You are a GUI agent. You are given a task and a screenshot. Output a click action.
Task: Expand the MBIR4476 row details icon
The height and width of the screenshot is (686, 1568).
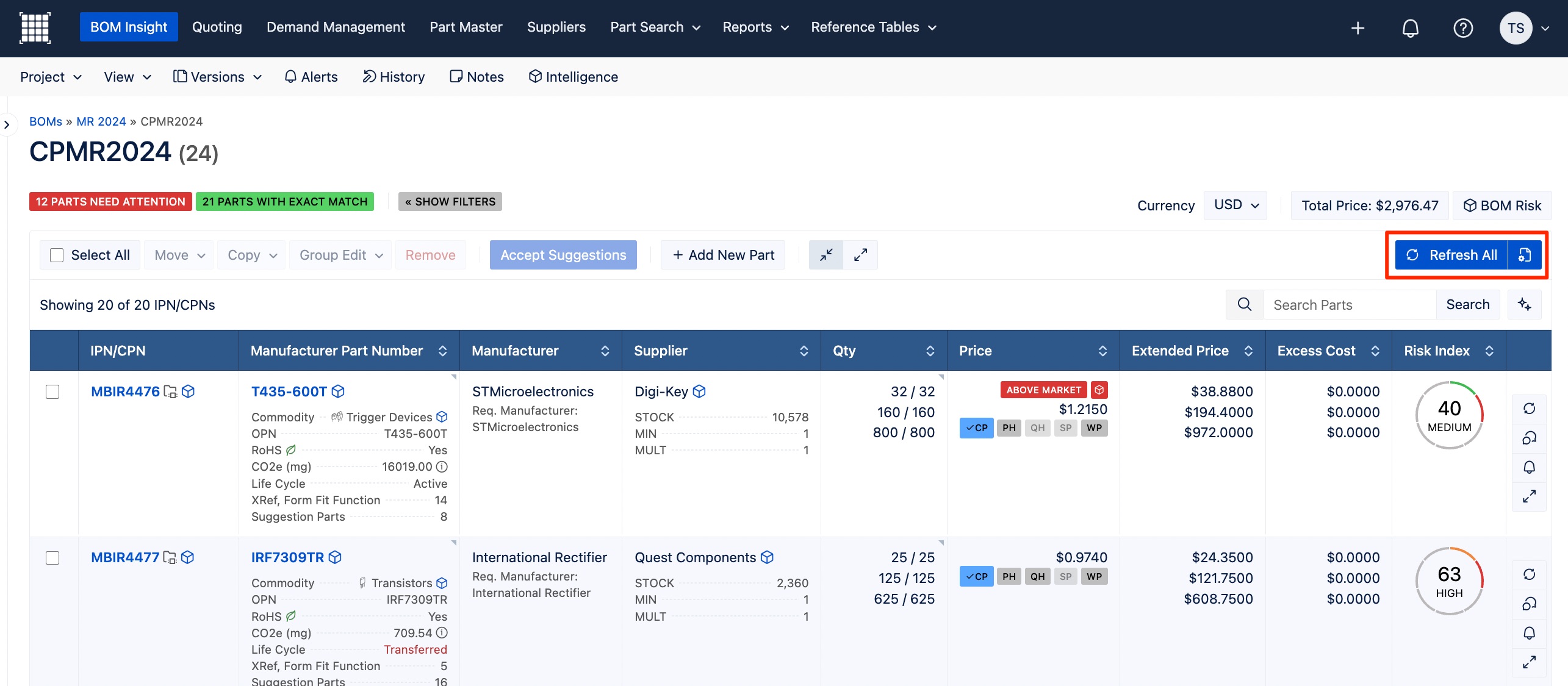pos(1529,496)
